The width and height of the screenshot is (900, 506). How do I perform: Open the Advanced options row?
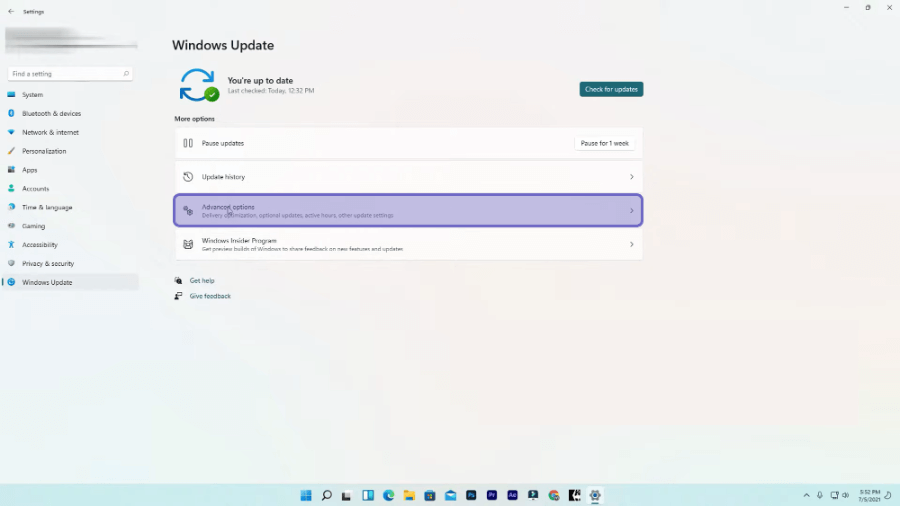(x=408, y=211)
